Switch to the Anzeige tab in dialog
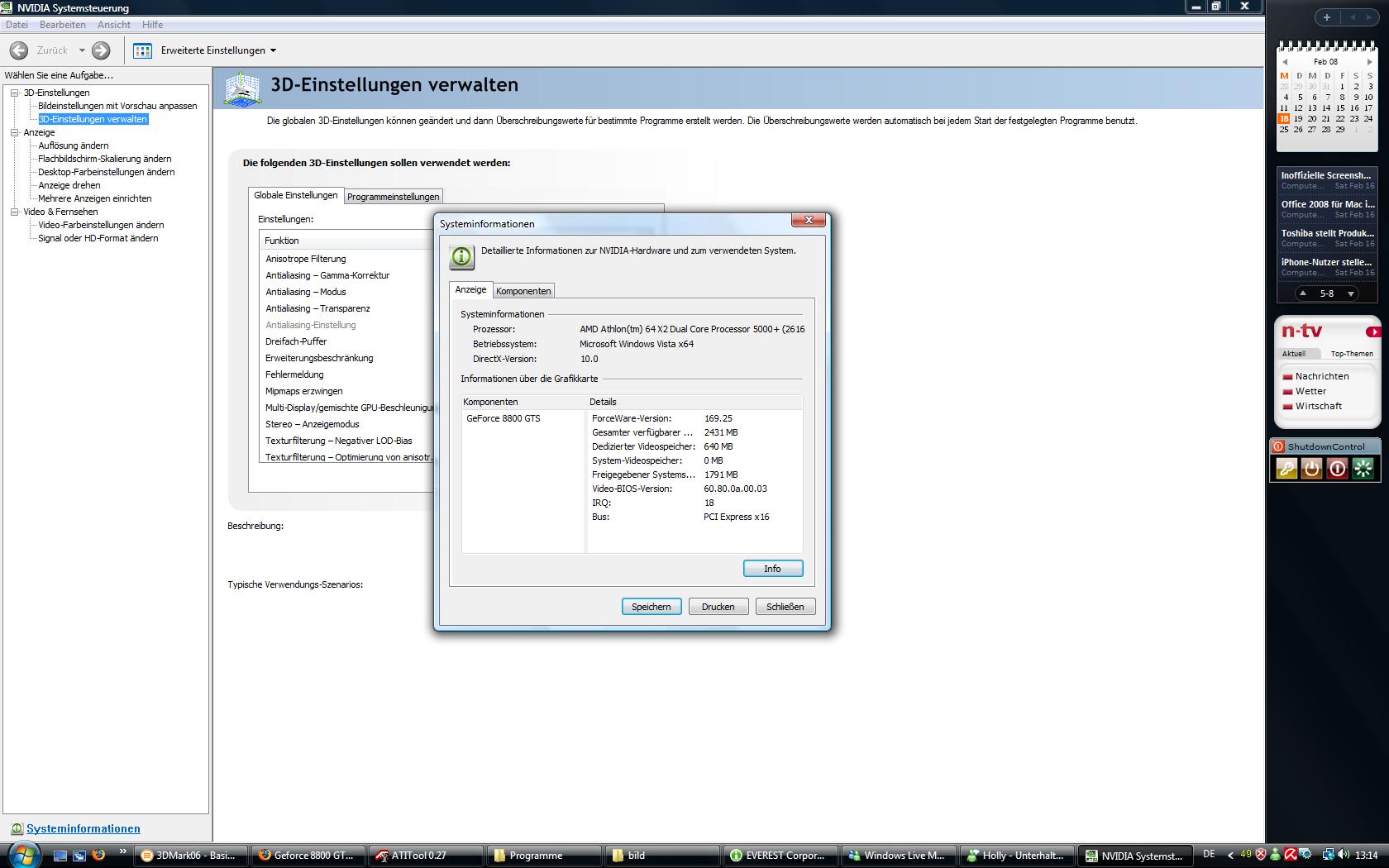The width and height of the screenshot is (1389, 868). 470,289
